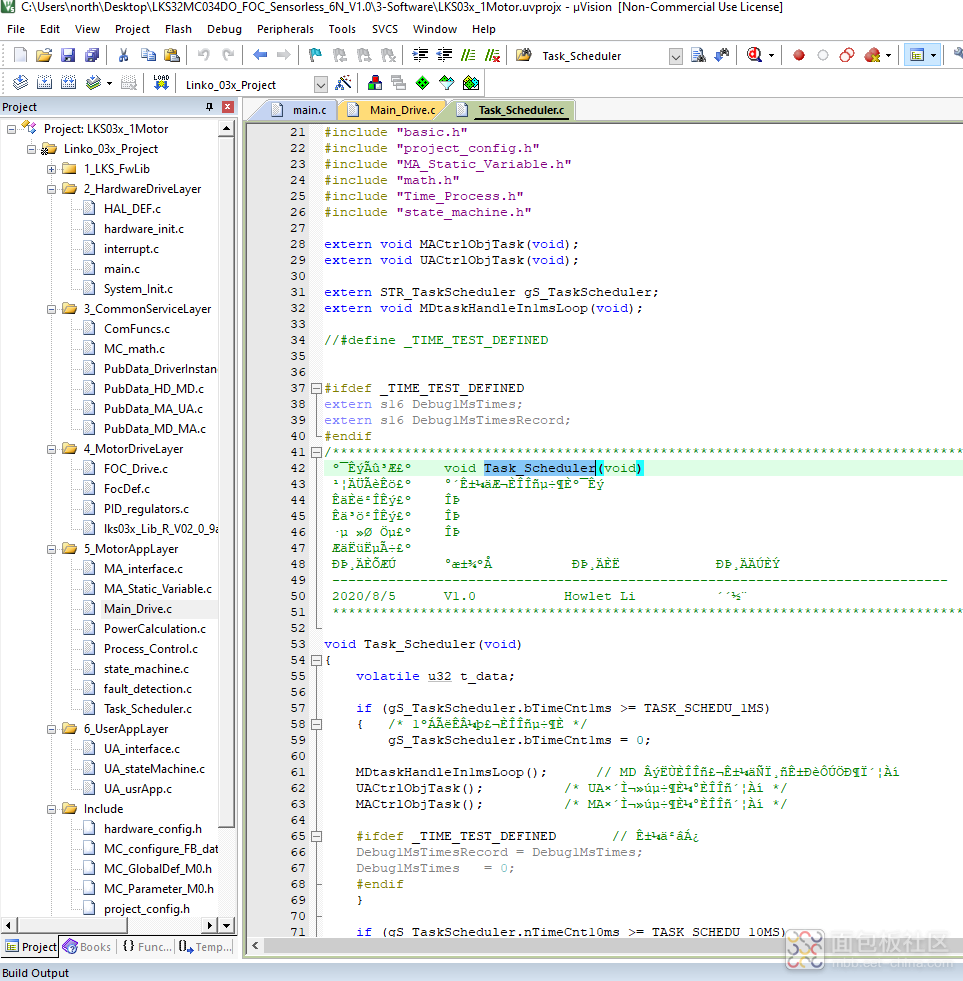The height and width of the screenshot is (981, 963).
Task: Open the window layout dropdown arrow
Action: 933,55
